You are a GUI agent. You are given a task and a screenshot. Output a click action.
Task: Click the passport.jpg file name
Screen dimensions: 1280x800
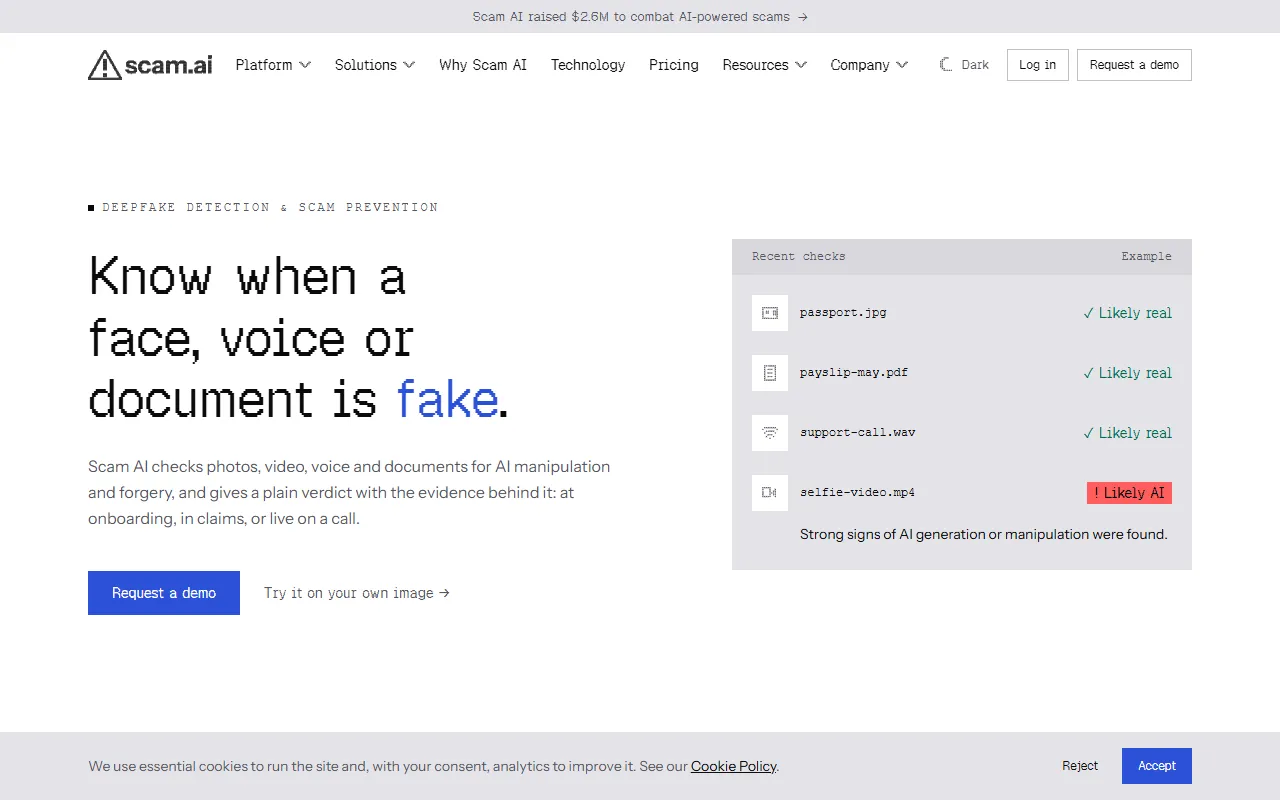(843, 313)
